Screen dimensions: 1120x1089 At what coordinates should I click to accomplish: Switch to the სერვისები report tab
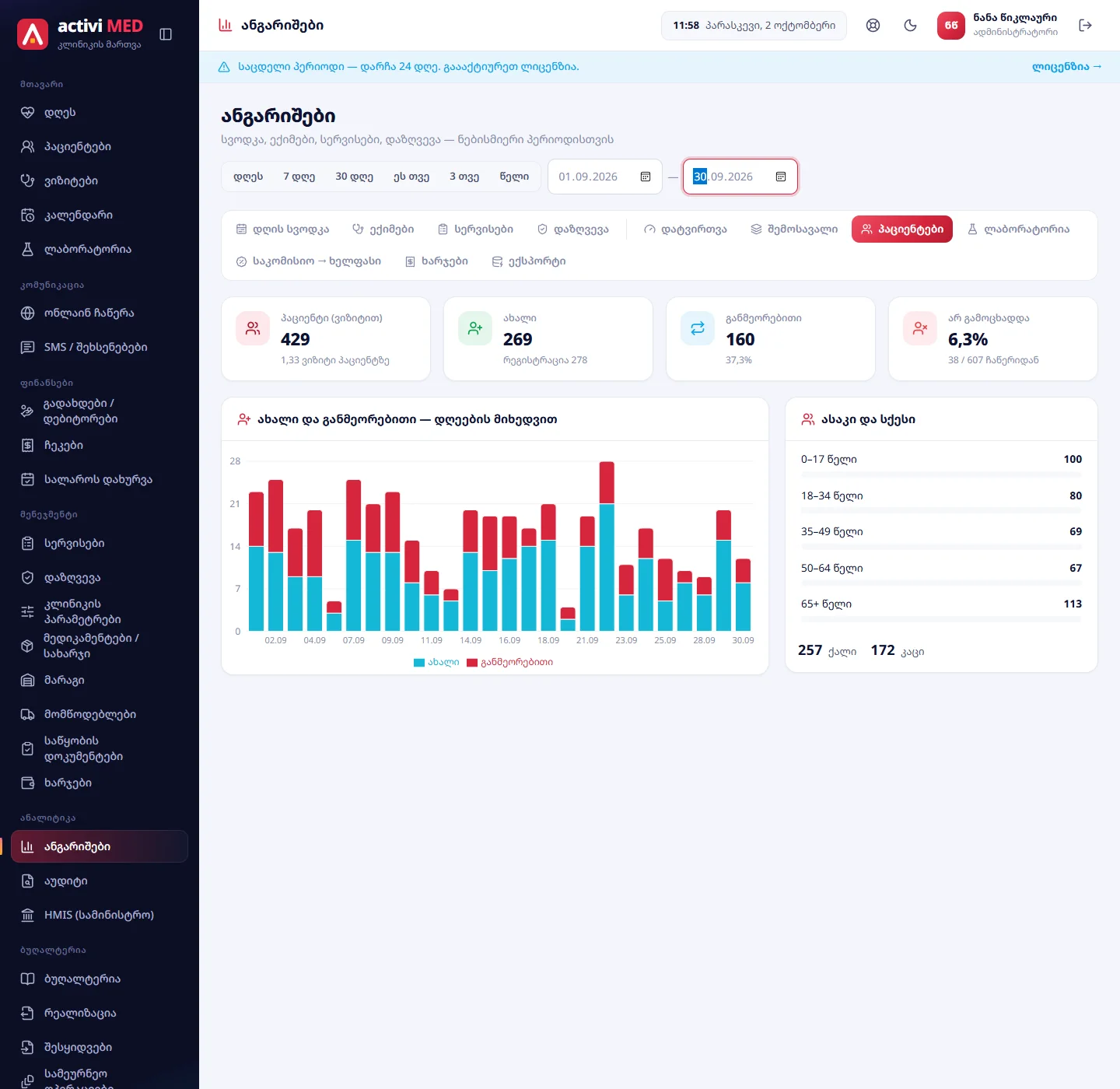pyautogui.click(x=476, y=229)
